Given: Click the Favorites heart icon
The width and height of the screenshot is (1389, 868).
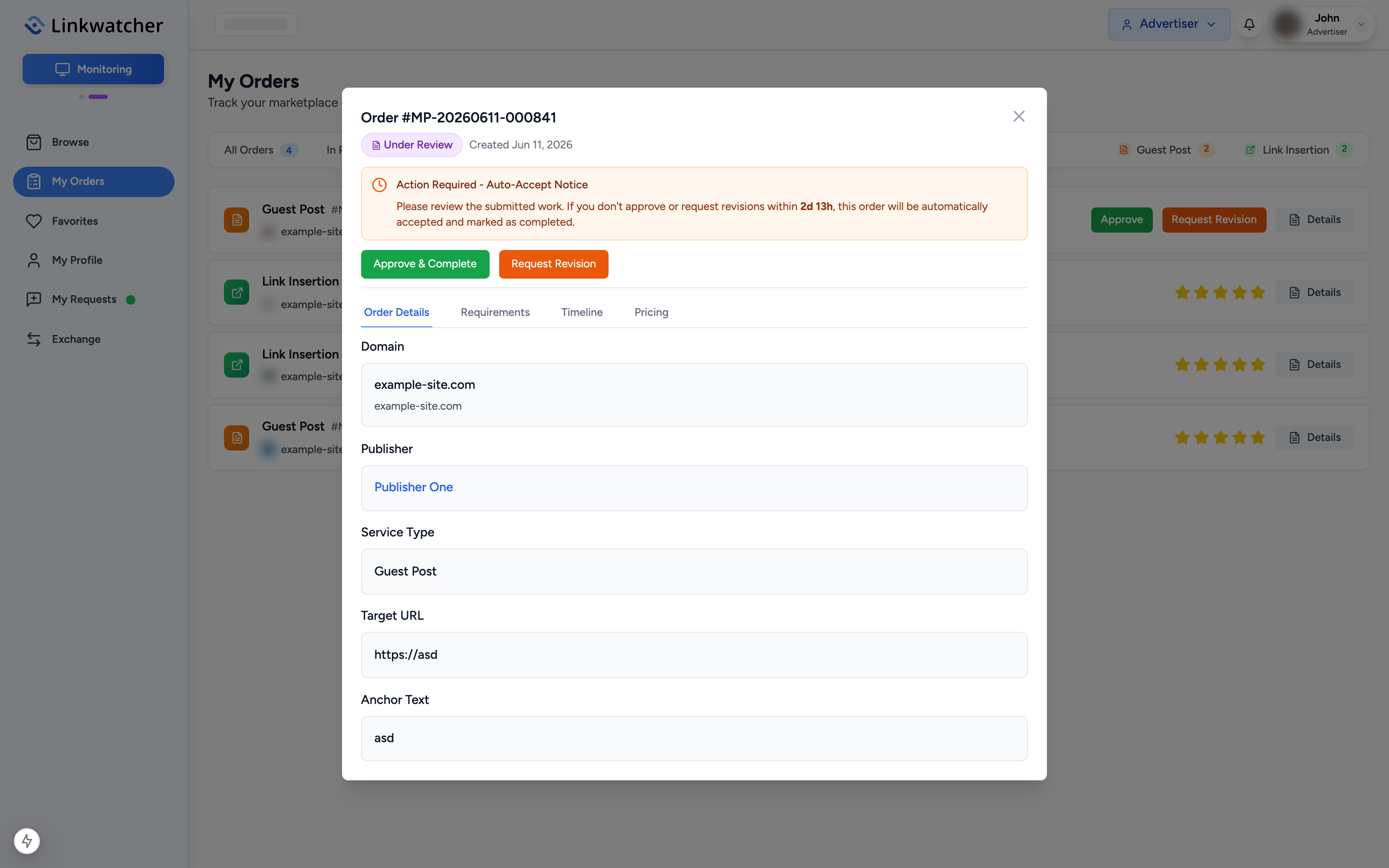Looking at the screenshot, I should (x=34, y=221).
